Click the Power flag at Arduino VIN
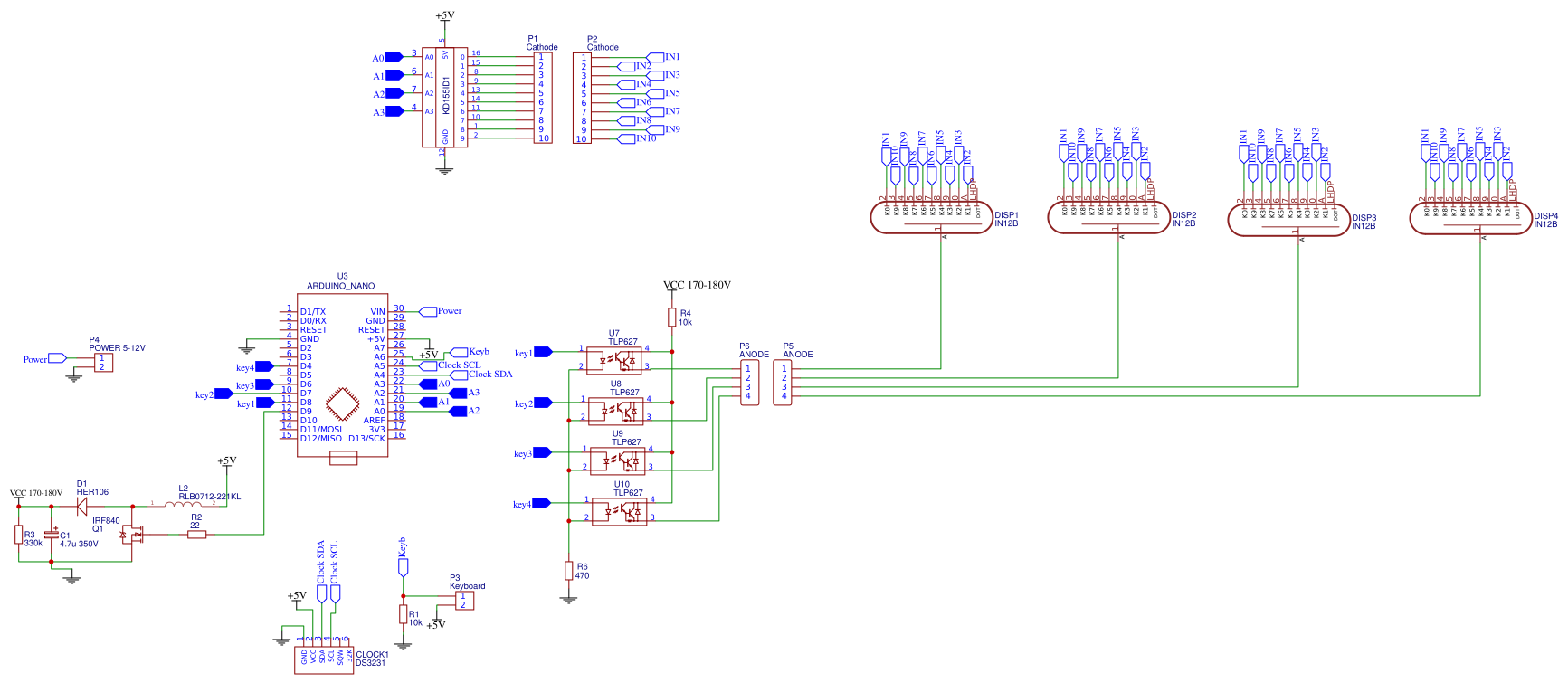1568x683 pixels. click(x=442, y=311)
